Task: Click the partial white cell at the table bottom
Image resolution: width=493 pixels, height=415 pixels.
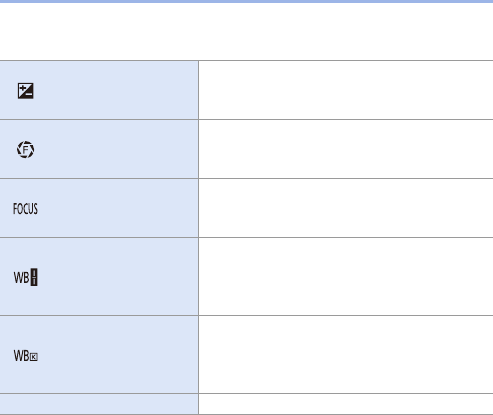Action: [346, 404]
